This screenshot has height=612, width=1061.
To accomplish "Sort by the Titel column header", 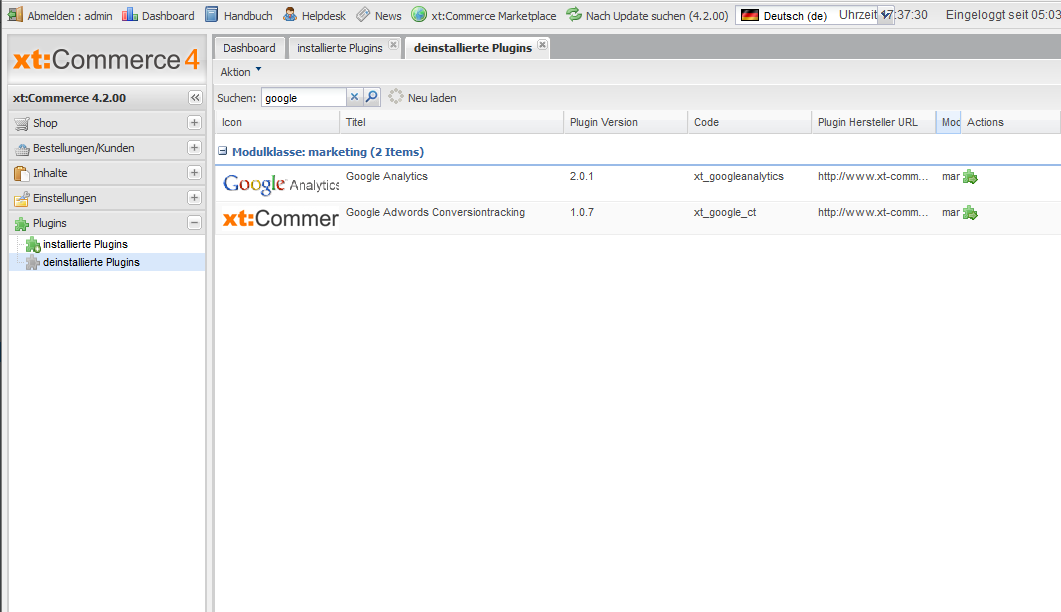I will click(x=451, y=123).
